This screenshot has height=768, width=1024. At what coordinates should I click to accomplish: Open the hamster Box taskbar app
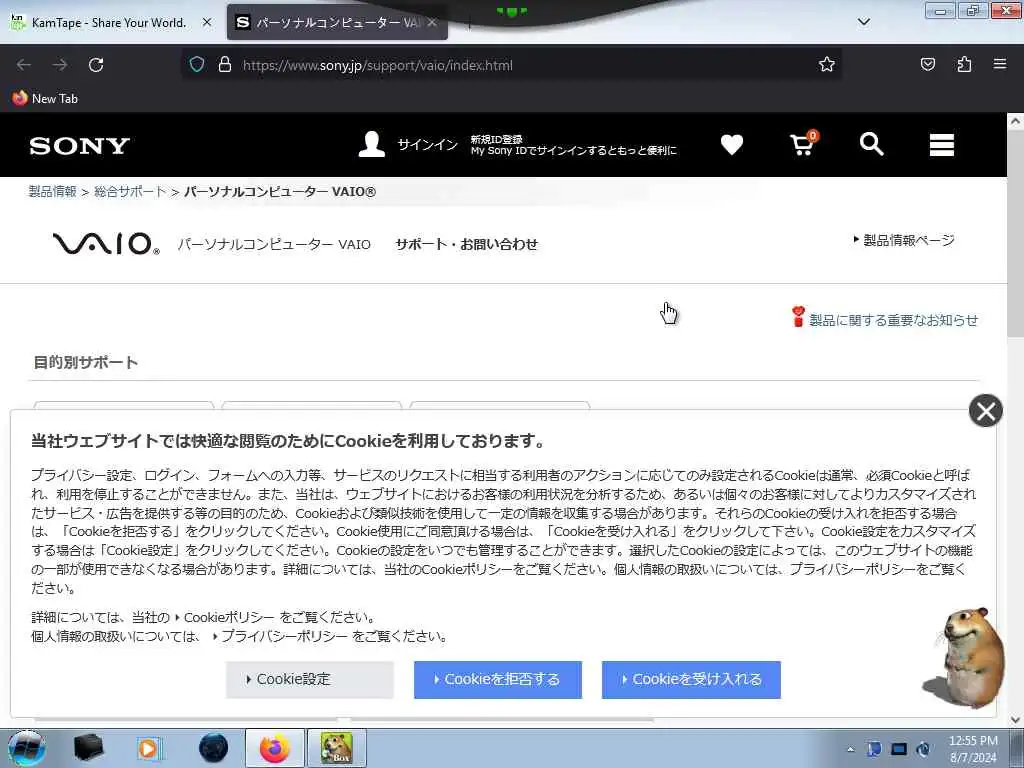coord(336,748)
